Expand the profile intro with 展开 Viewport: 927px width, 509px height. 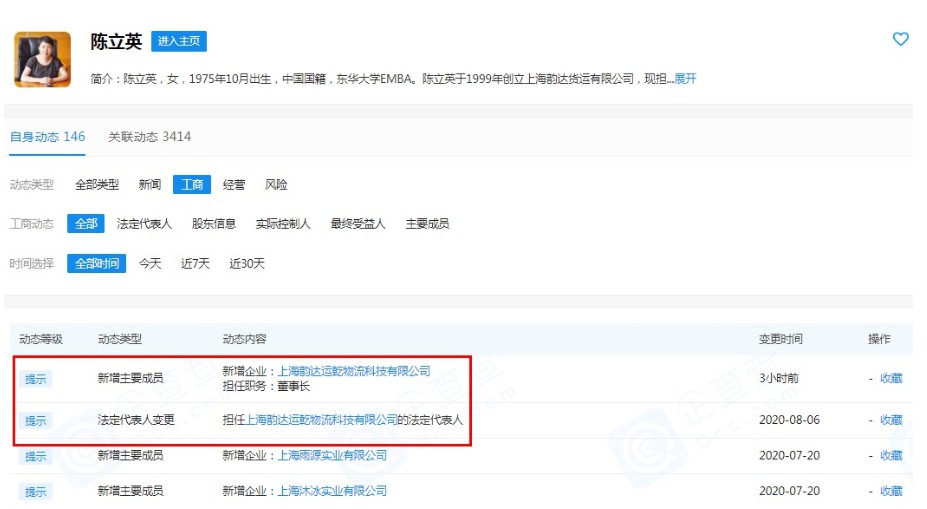click(685, 79)
